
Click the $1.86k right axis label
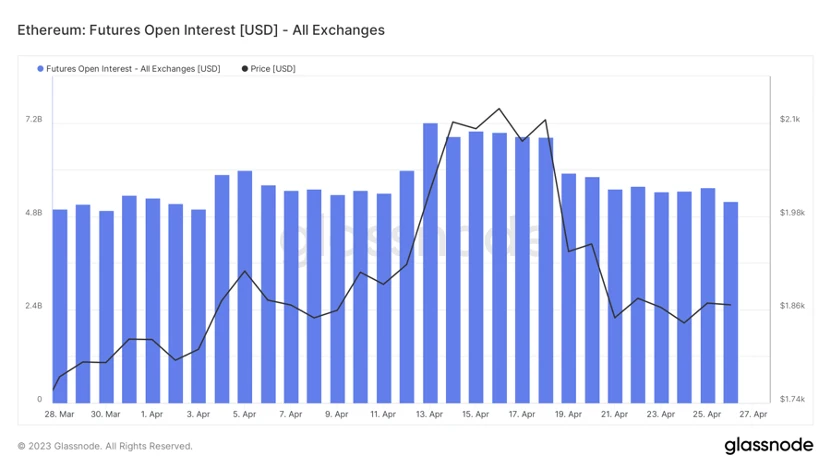pos(792,306)
